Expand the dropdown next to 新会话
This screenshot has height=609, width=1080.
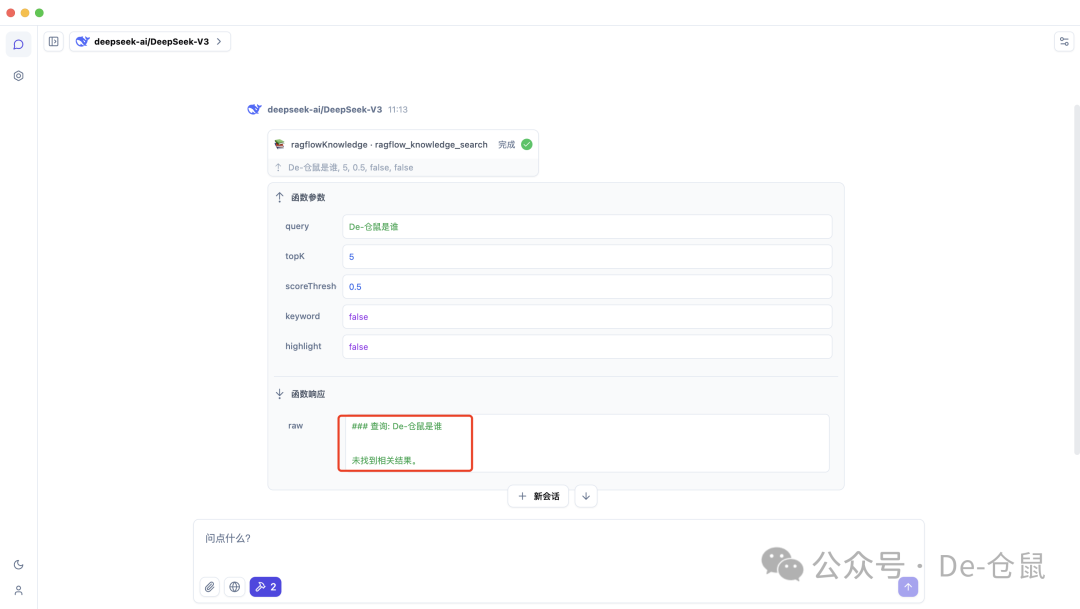pos(586,496)
